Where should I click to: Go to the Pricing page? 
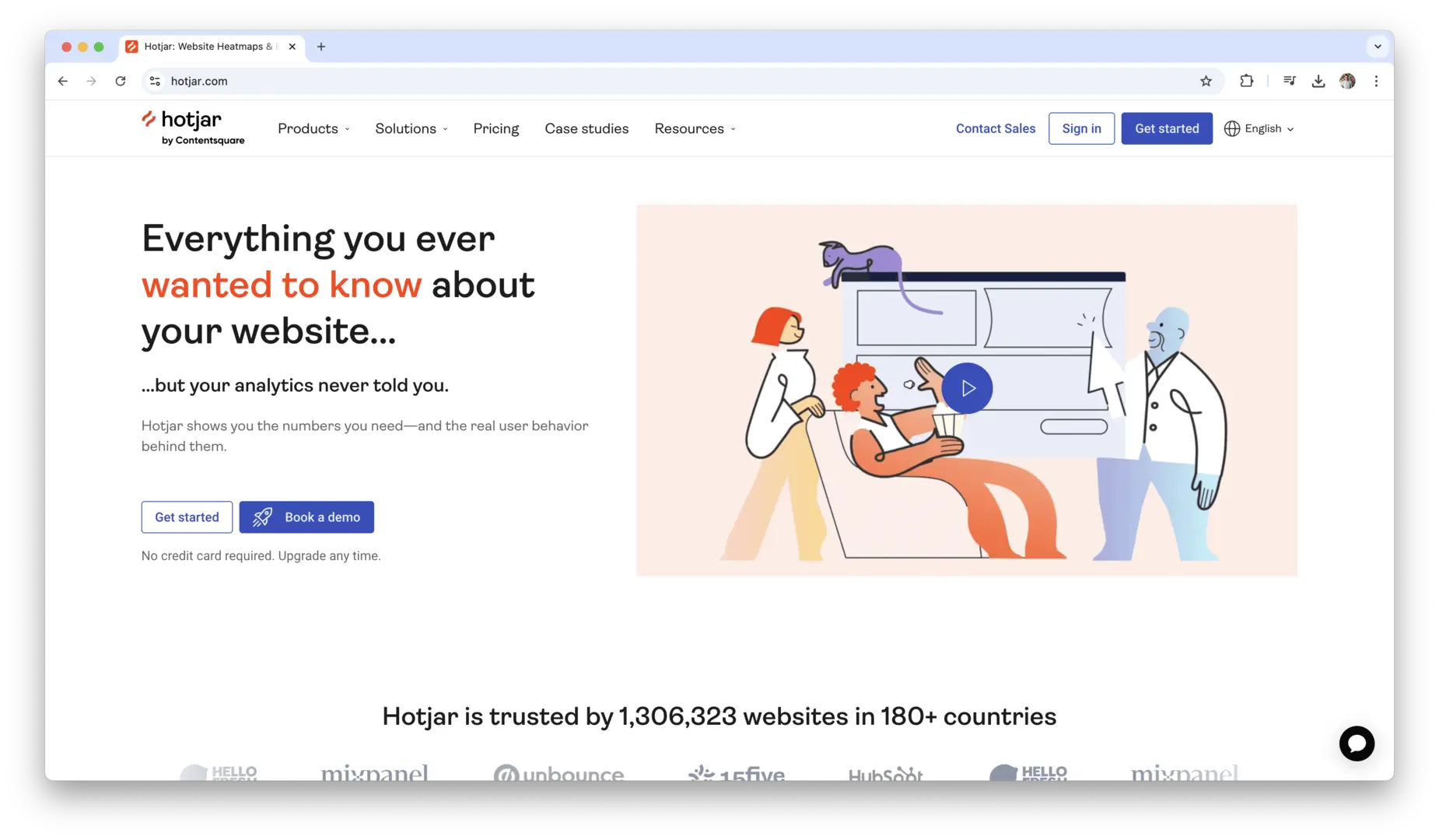[495, 129]
